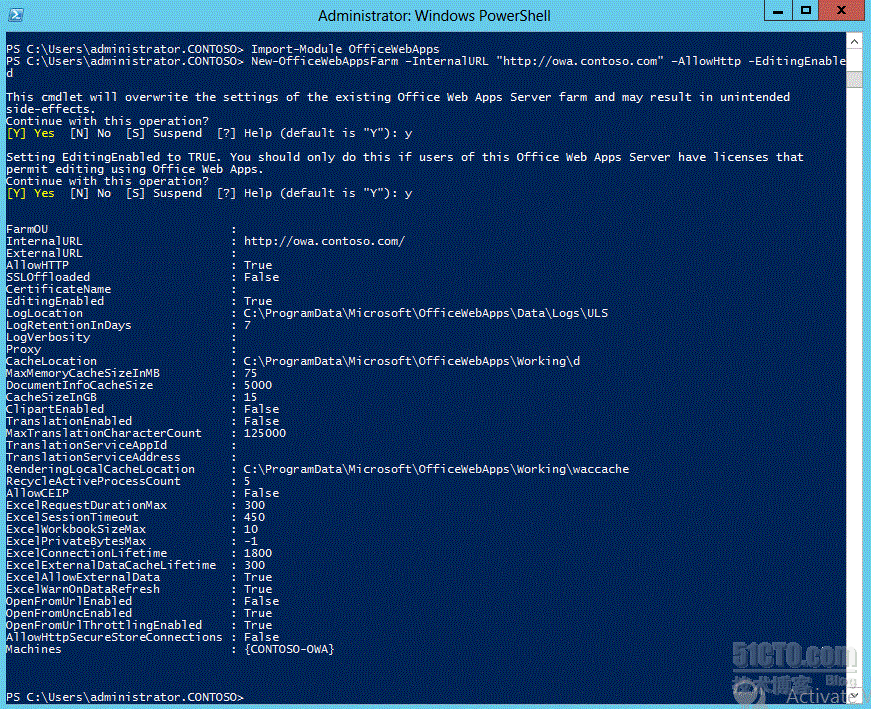Click the 'AllowHttpSecureStoreConnections' property name
This screenshot has width=871, height=709.
click(114, 637)
